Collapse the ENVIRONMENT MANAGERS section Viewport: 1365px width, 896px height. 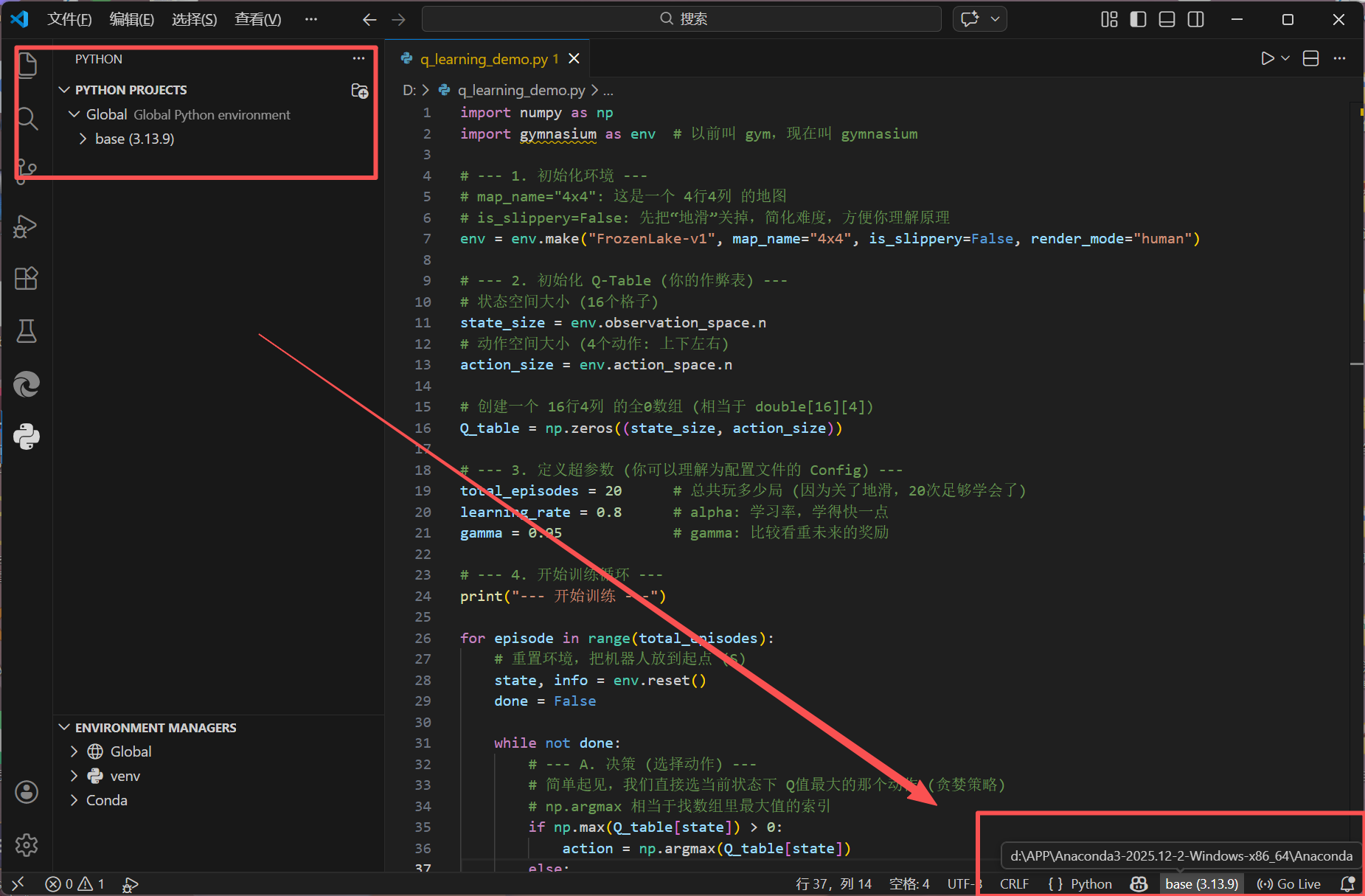(x=65, y=728)
